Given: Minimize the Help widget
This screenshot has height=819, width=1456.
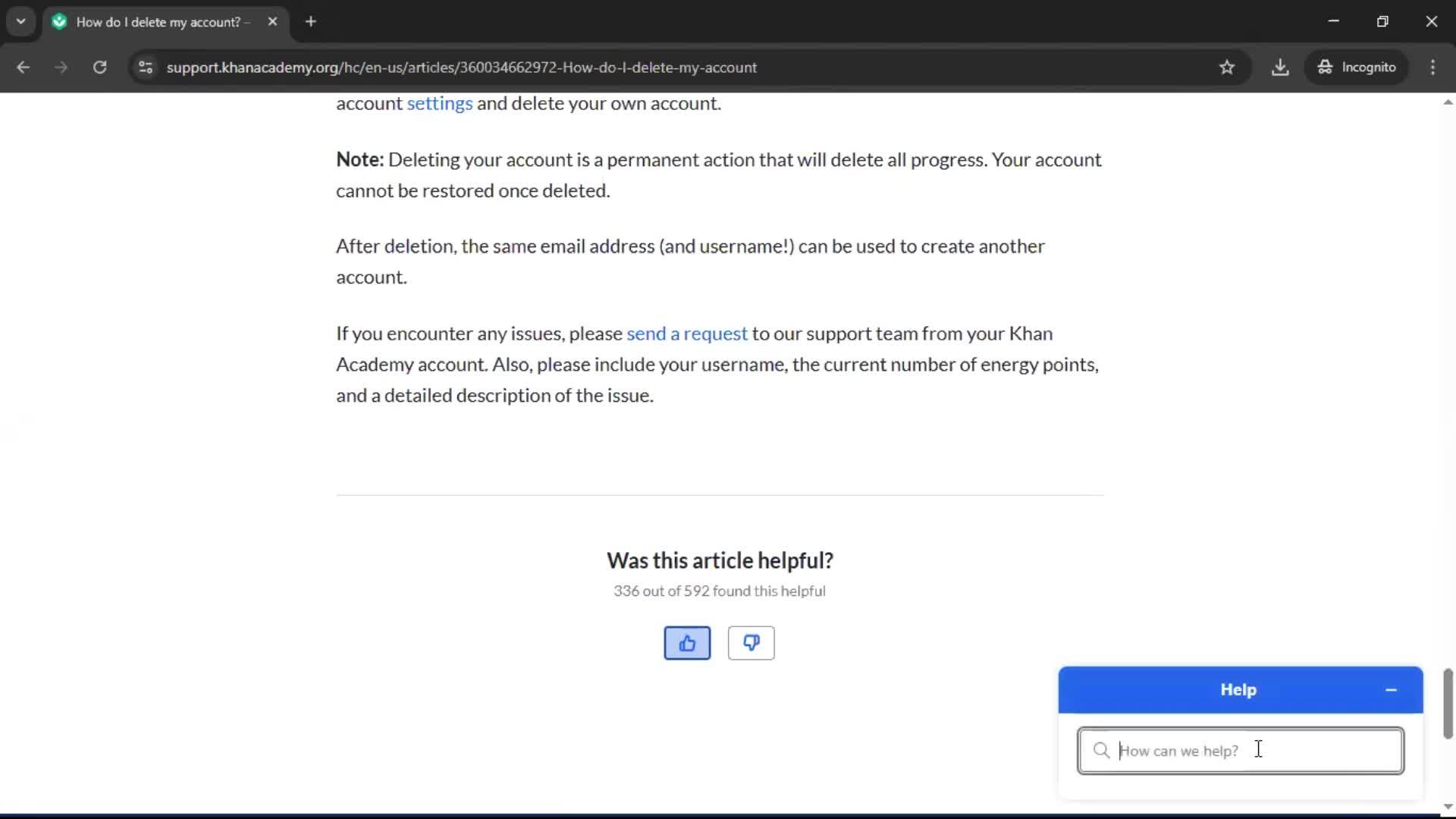Looking at the screenshot, I should coord(1391,690).
